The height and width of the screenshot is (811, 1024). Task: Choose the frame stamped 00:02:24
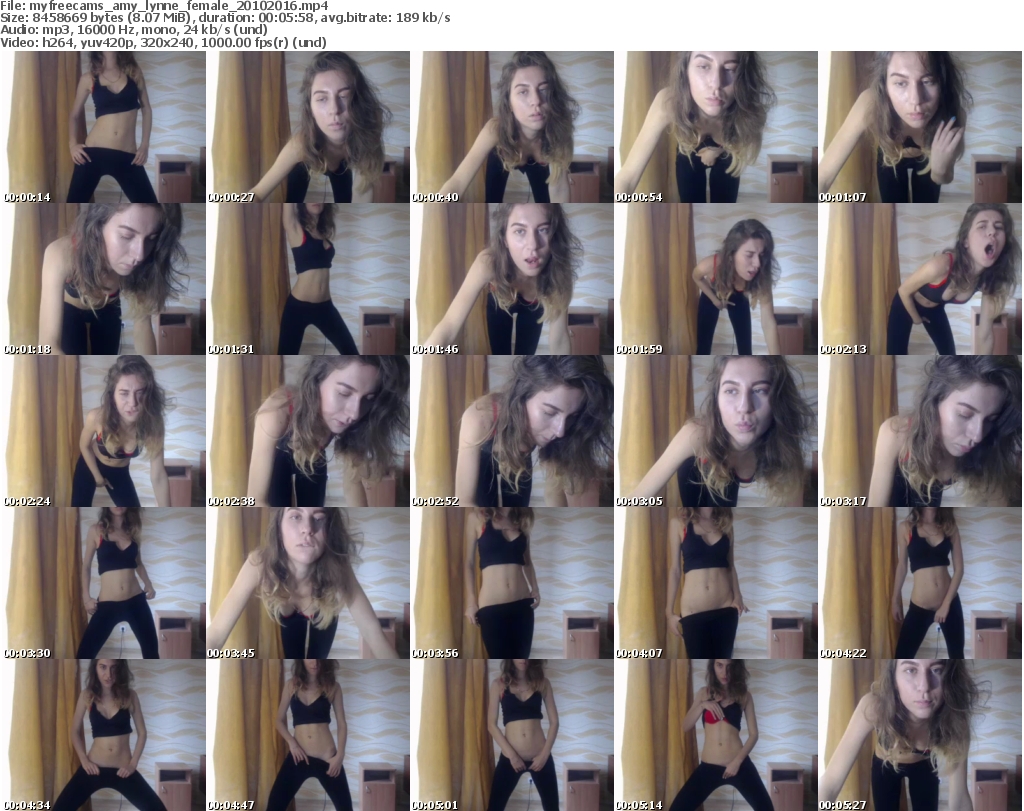(104, 431)
